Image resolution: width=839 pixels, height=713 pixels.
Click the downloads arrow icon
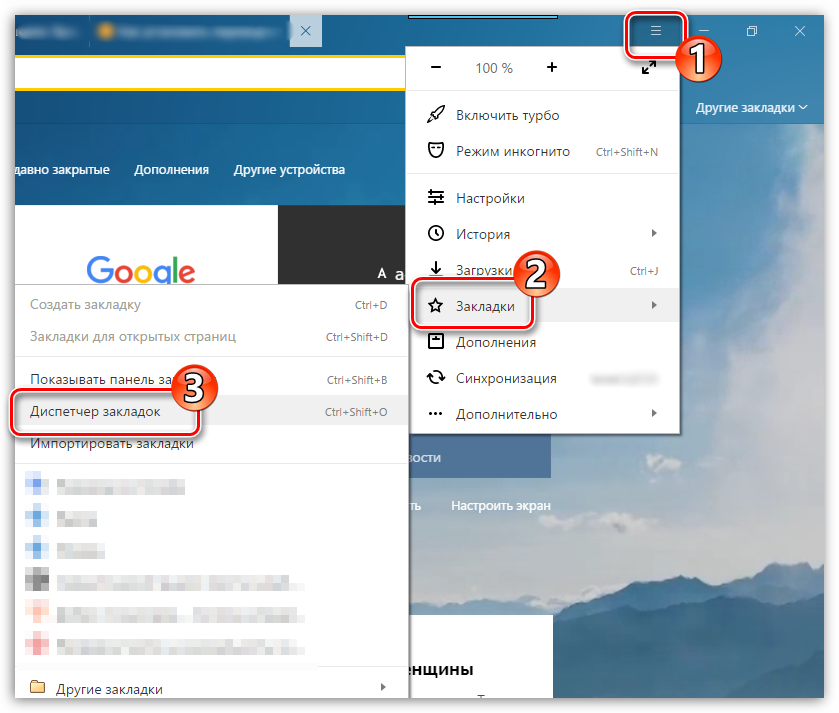(x=436, y=268)
